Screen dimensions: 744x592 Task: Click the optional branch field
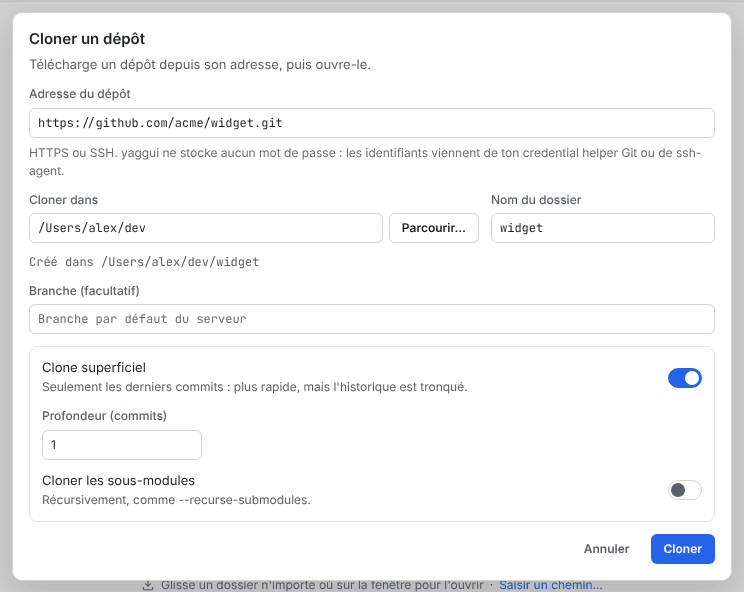pos(372,319)
